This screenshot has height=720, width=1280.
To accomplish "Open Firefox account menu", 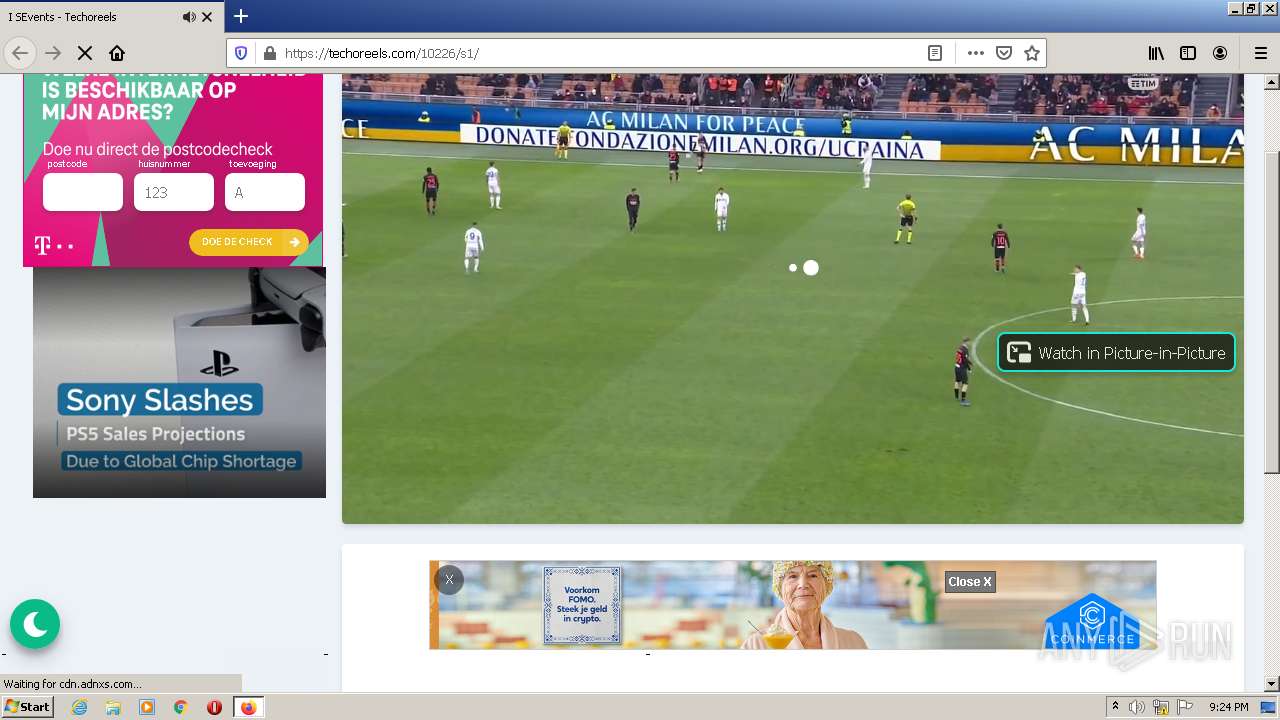I will point(1220,53).
